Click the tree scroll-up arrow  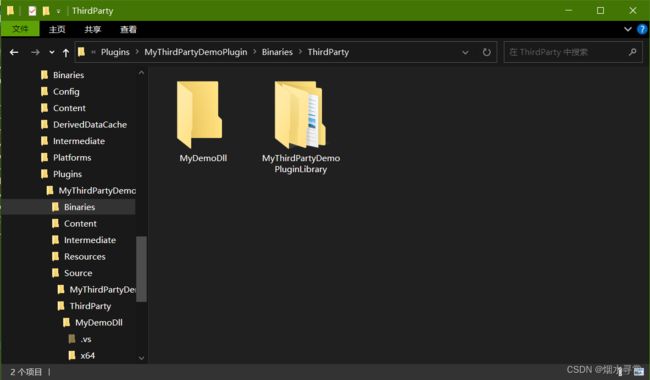coord(141,73)
